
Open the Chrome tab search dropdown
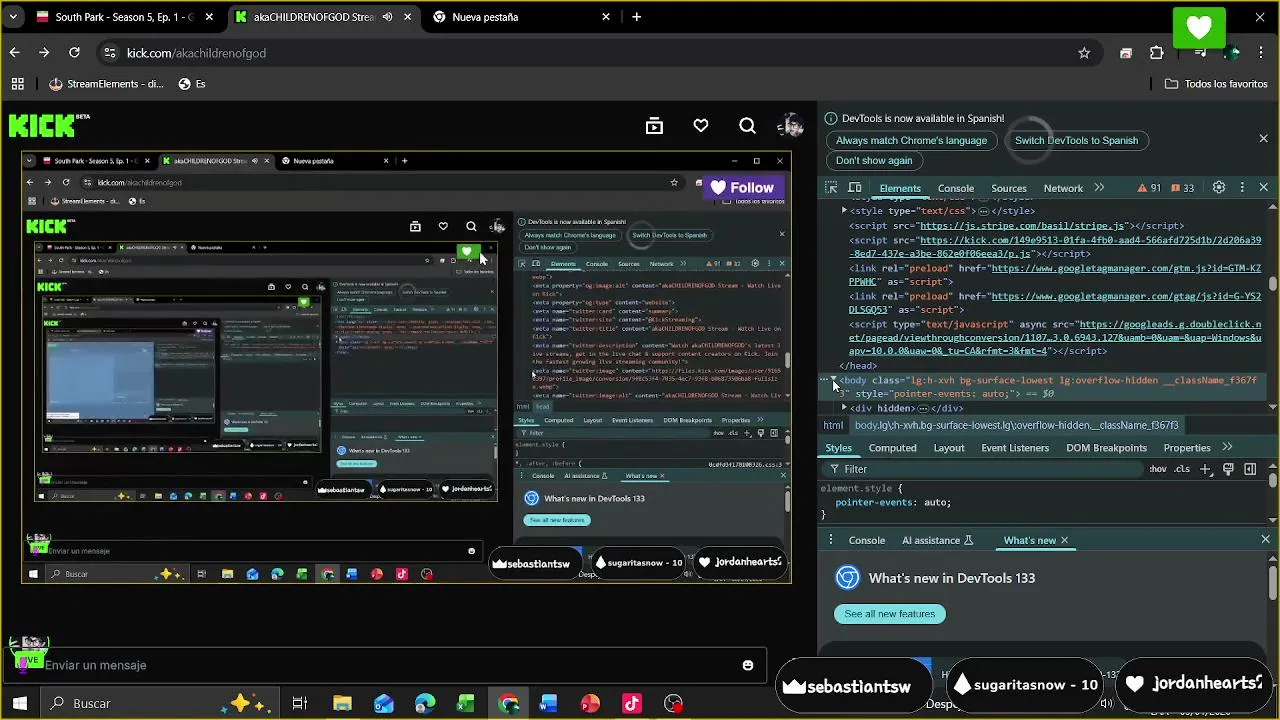[13, 17]
